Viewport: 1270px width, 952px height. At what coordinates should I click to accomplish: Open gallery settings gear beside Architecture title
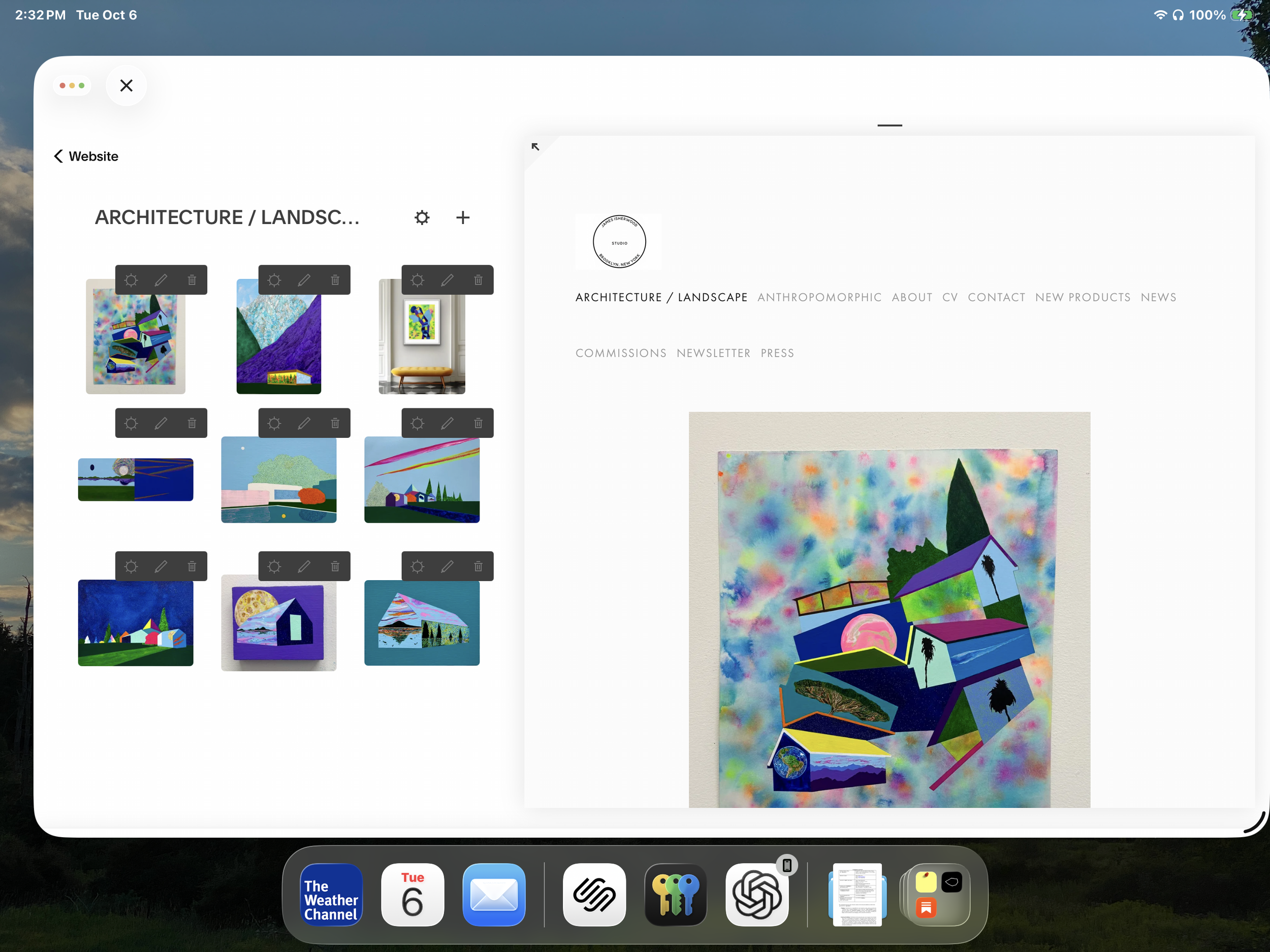click(x=422, y=217)
